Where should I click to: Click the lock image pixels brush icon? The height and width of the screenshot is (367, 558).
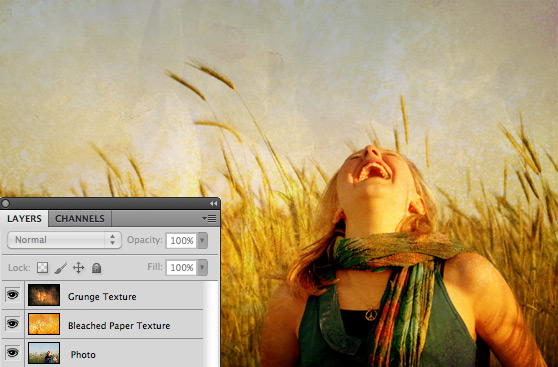(x=60, y=268)
